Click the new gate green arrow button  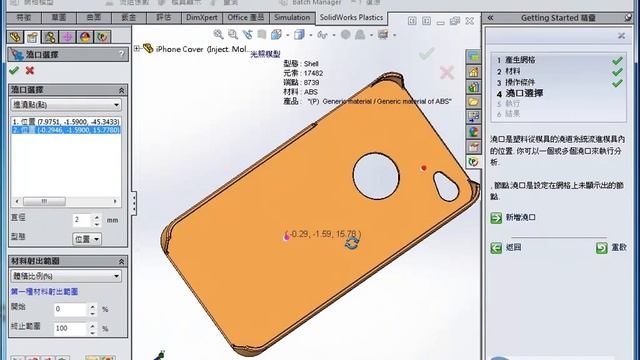(496, 218)
